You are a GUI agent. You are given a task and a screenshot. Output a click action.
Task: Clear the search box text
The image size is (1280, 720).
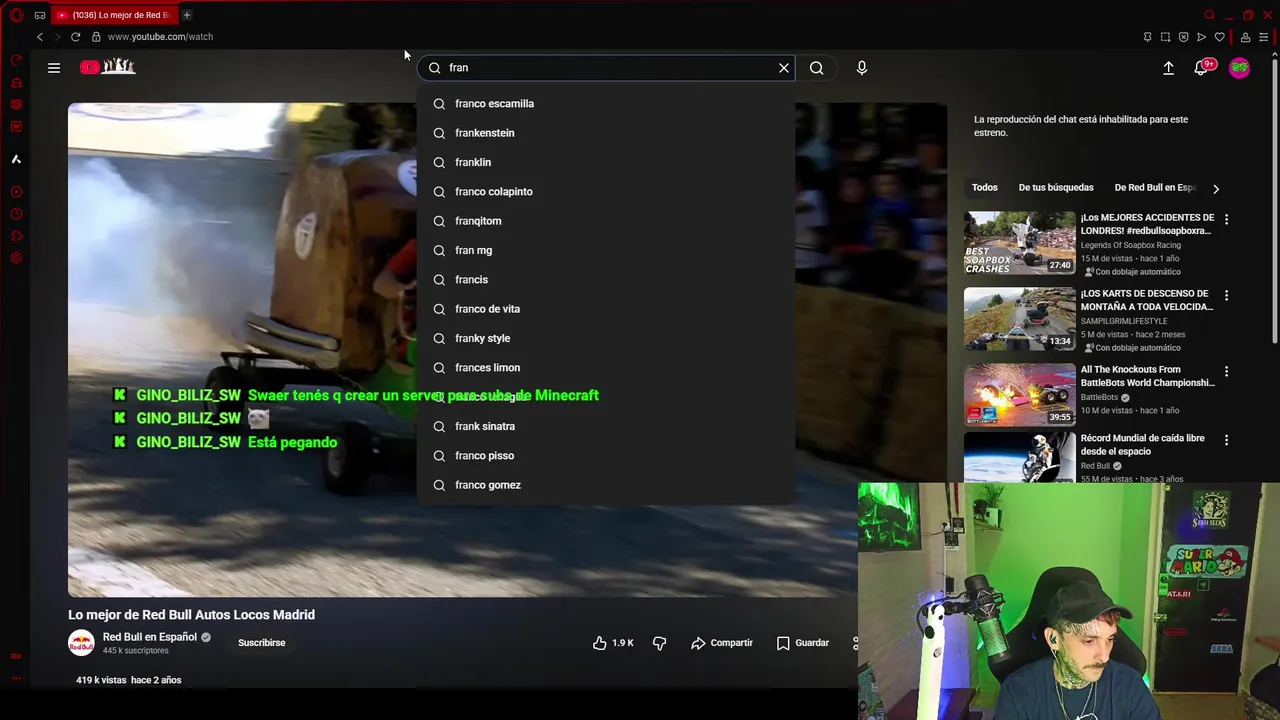784,68
